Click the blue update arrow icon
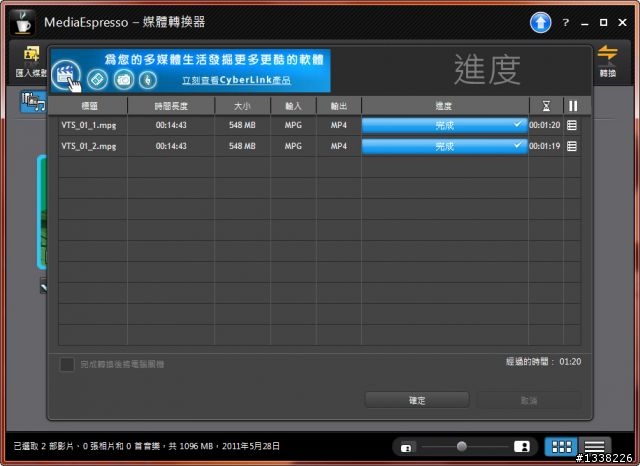Image resolution: width=640 pixels, height=466 pixels. pos(540,22)
